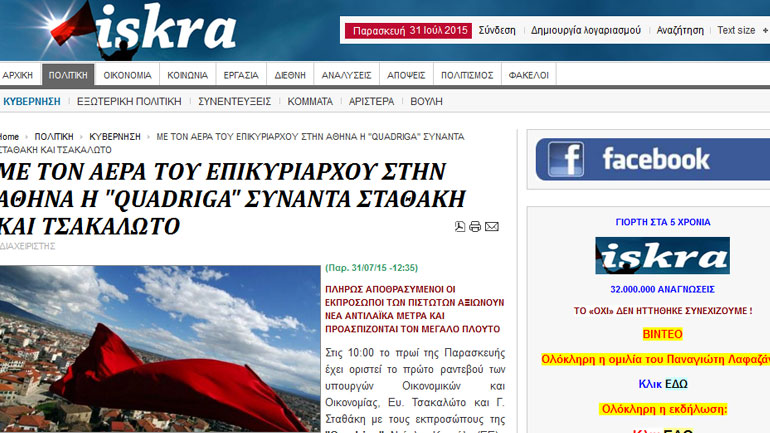Click the article timestamp (Παρ. 31/07/15 -12:35)

pos(371,268)
